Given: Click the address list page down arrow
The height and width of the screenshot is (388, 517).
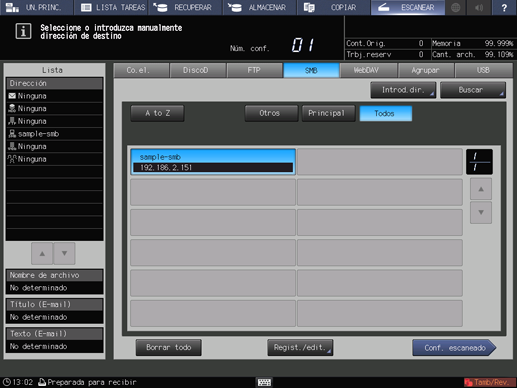Looking at the screenshot, I should [481, 212].
